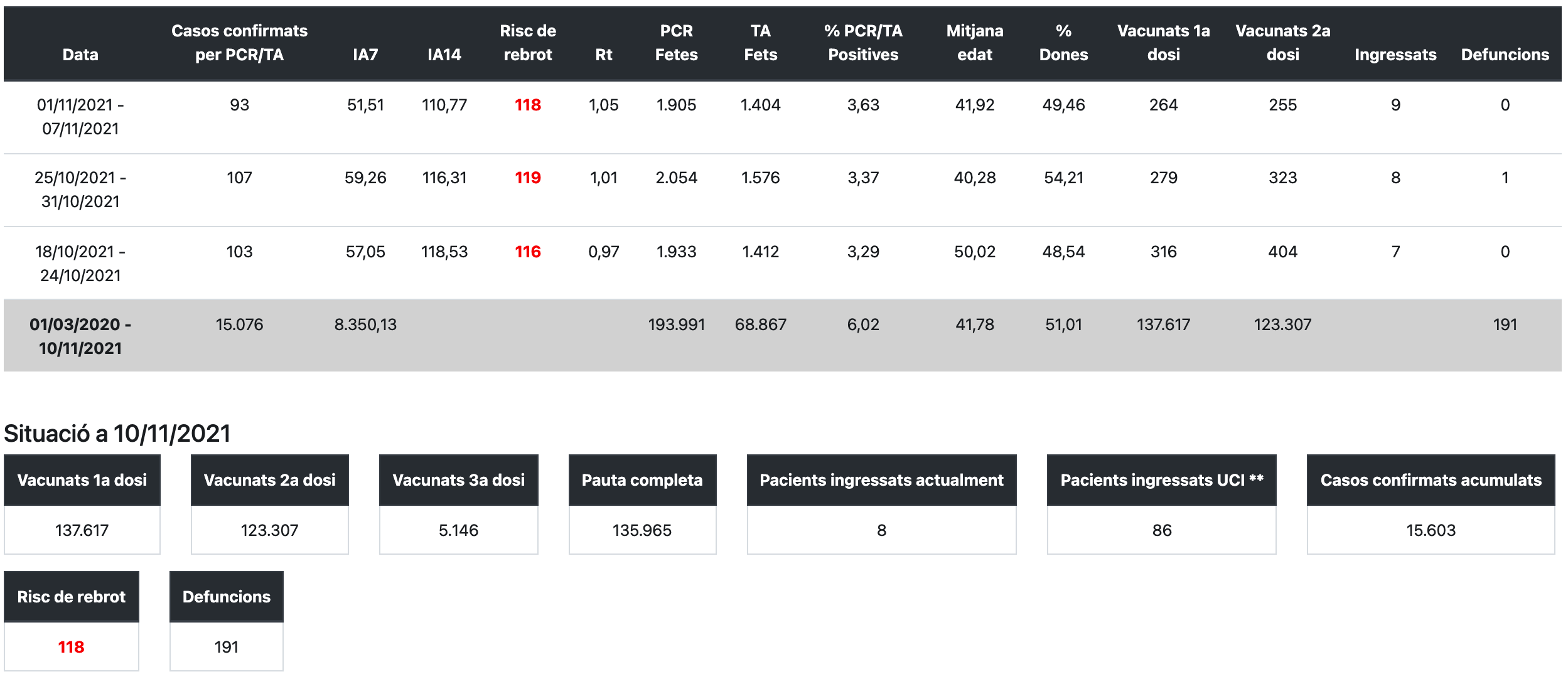Click the Data column header

point(80,55)
